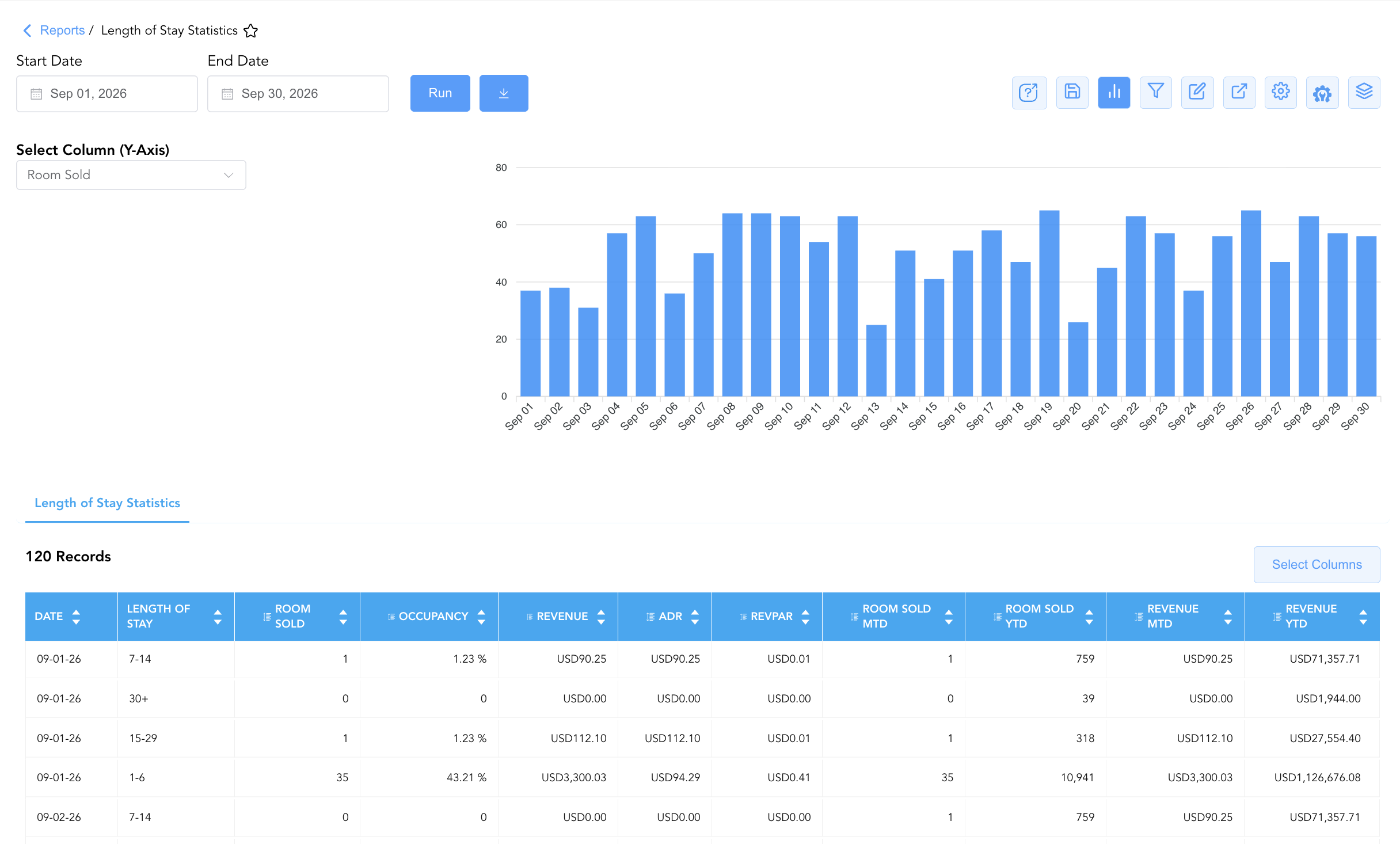The width and height of the screenshot is (1400, 844).
Task: Favorite report with the star icon
Action: coord(250,31)
